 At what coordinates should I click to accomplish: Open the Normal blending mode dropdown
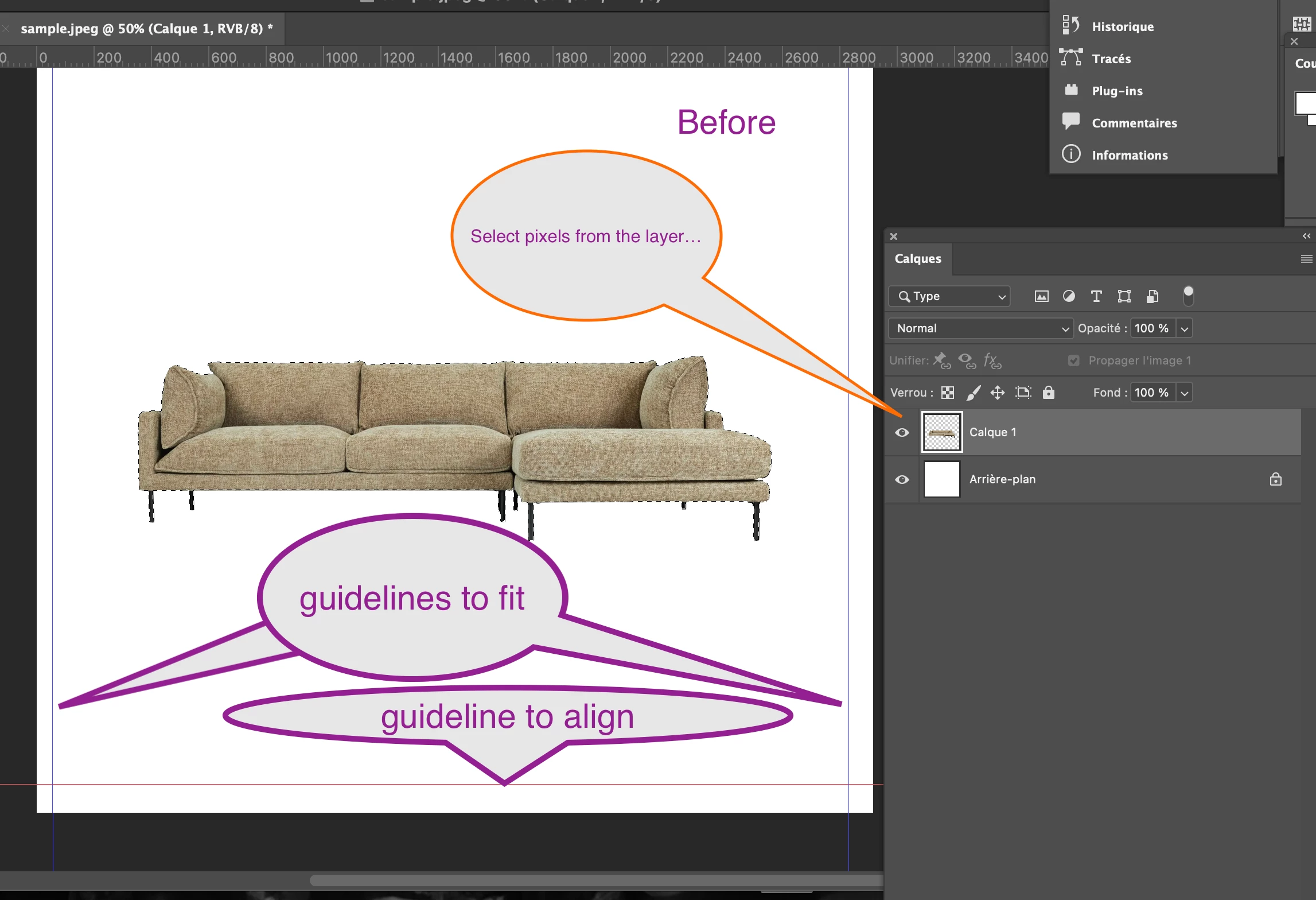[980, 328]
